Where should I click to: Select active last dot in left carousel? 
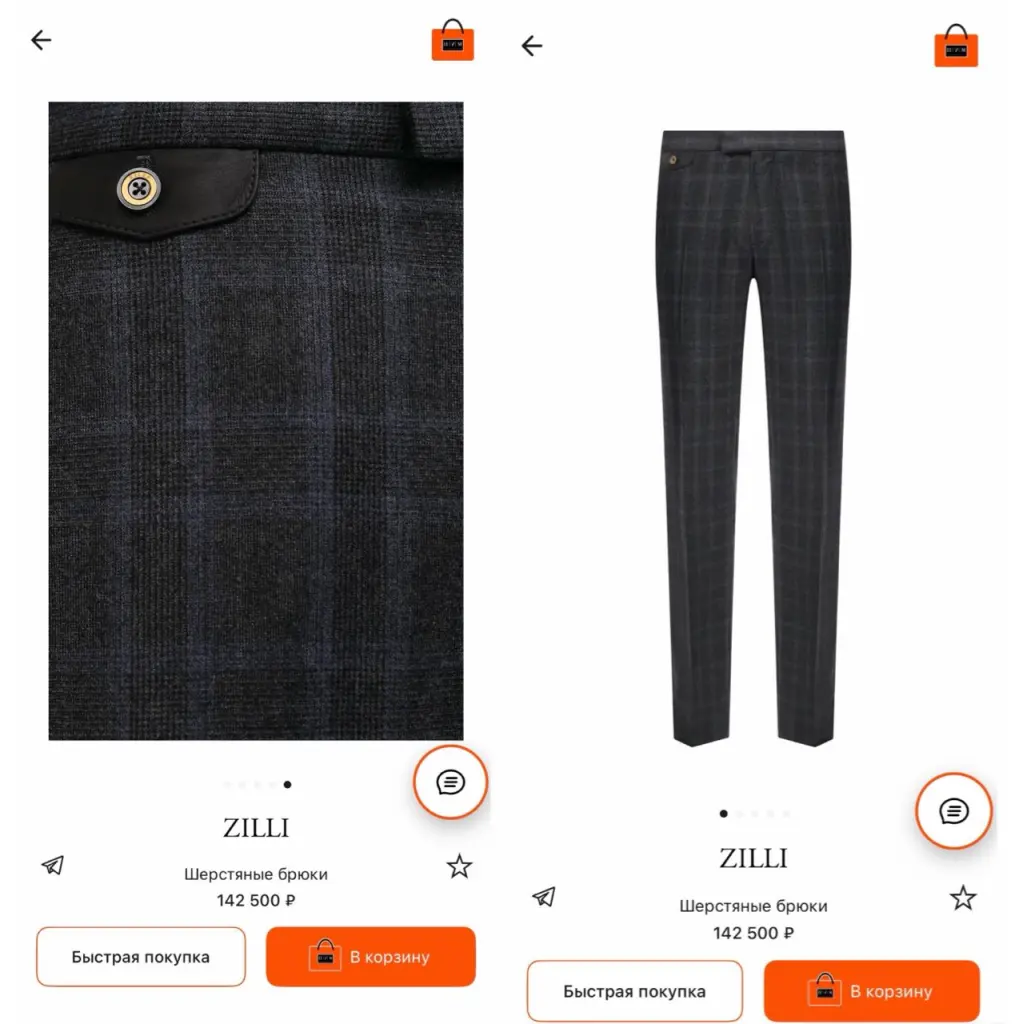(x=287, y=784)
